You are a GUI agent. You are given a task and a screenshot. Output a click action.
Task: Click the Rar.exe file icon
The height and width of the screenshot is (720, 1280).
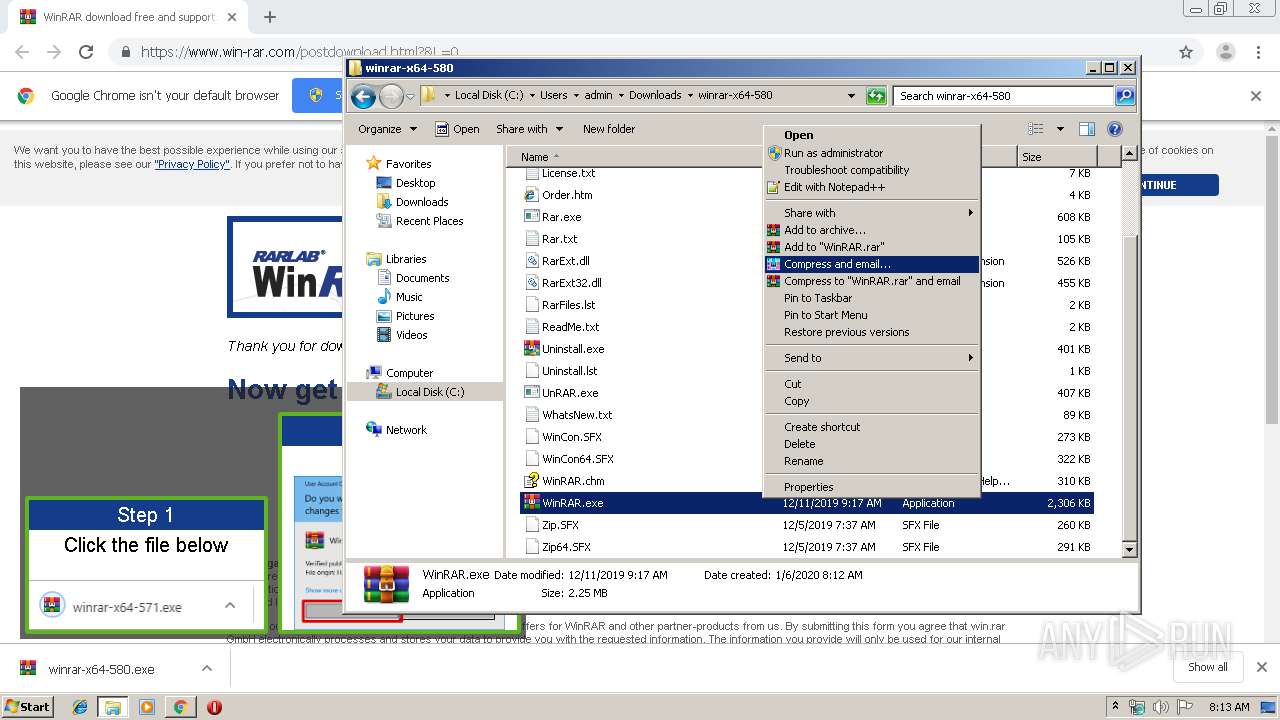532,217
